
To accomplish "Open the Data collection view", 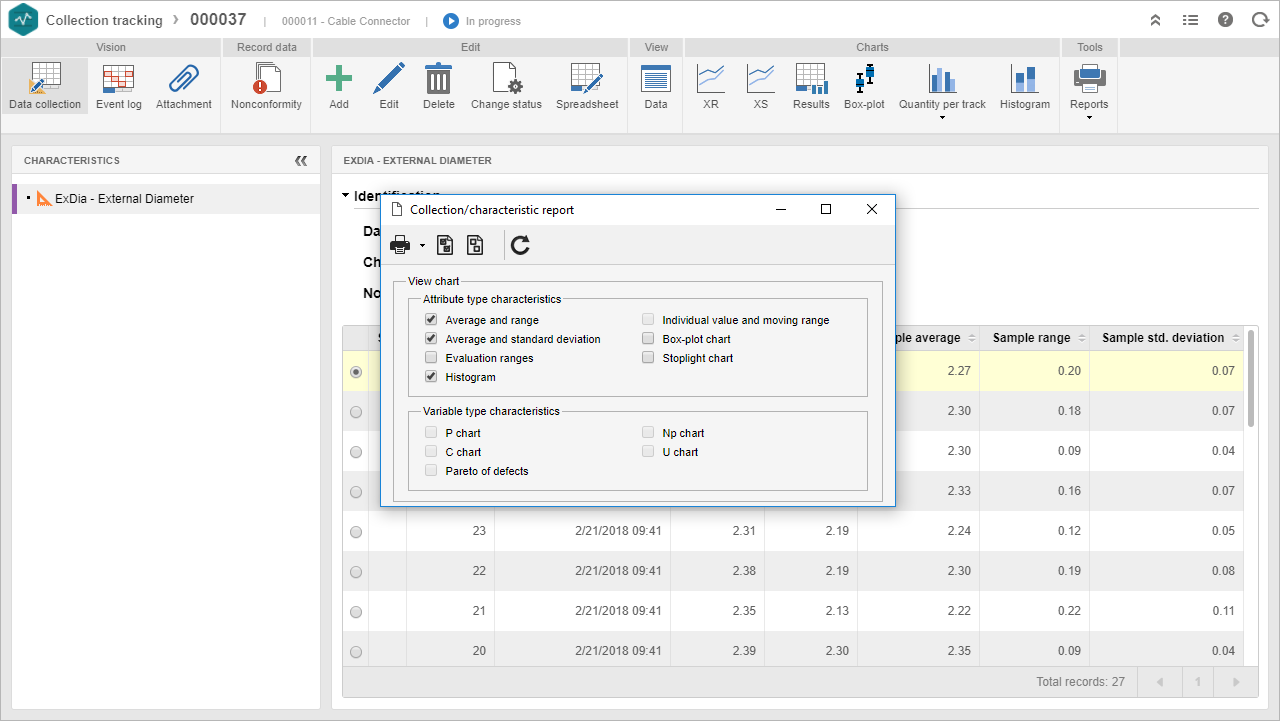I will pos(45,85).
